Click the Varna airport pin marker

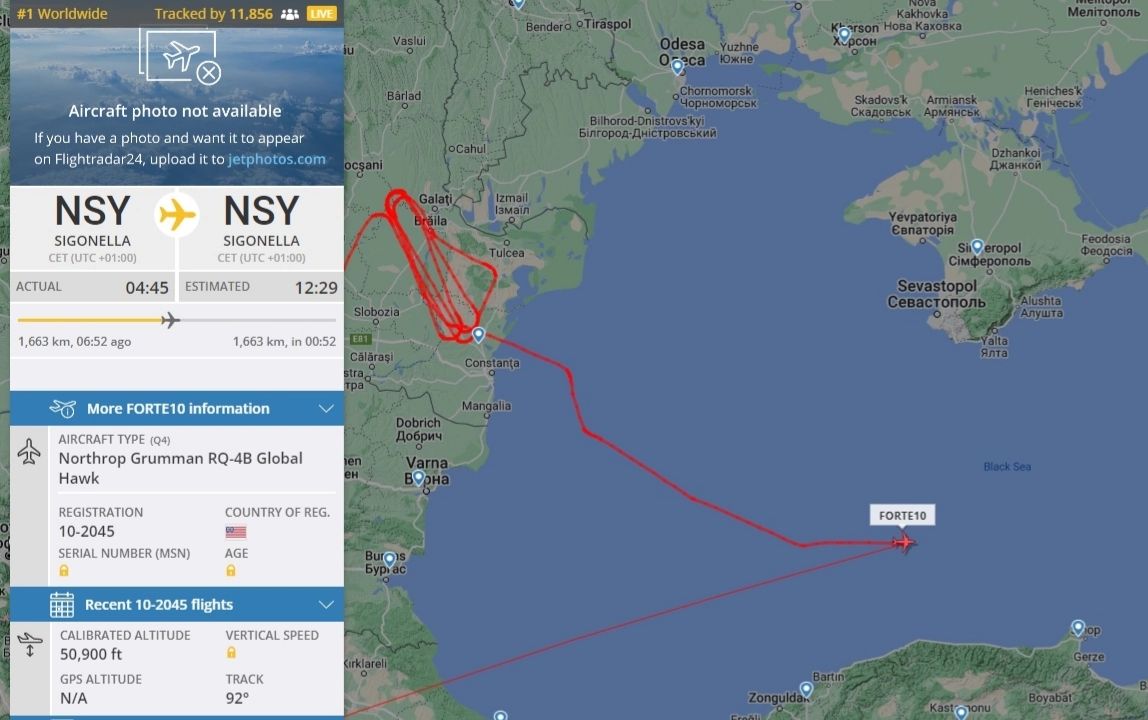click(x=418, y=478)
